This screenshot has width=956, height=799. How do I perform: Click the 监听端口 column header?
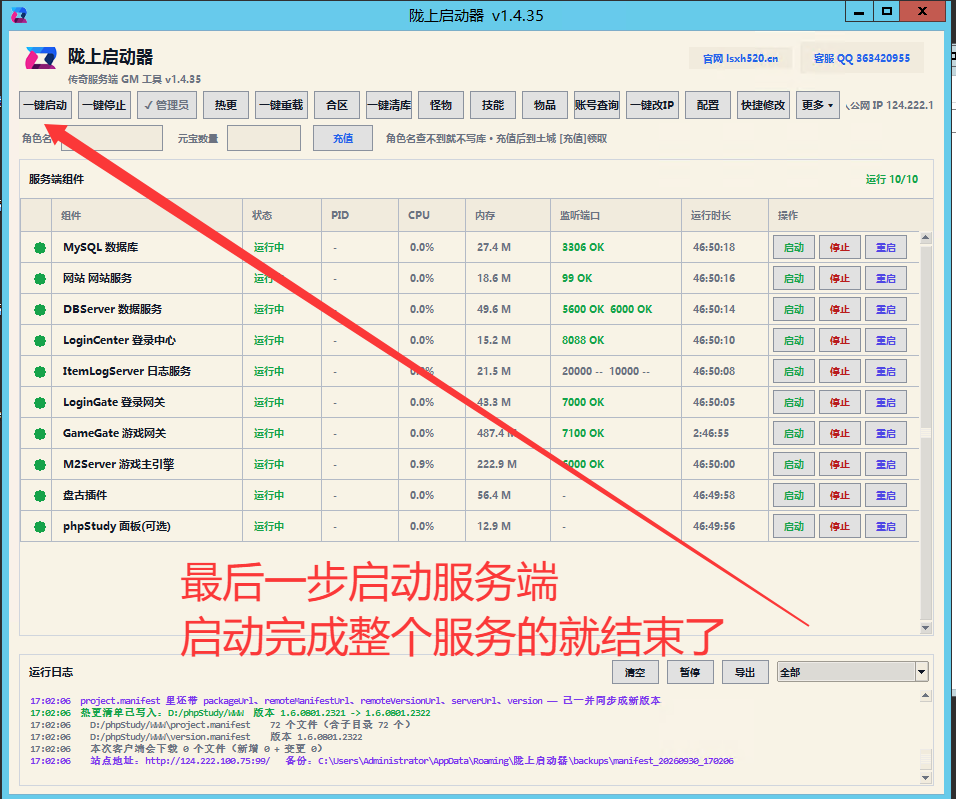coord(616,215)
